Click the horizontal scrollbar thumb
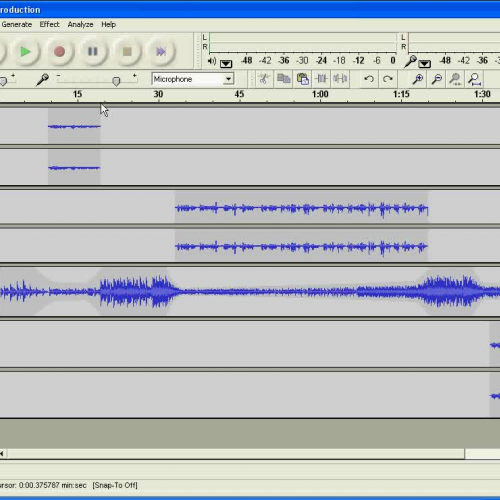Viewport: 500px width, 500px height. (x=236, y=454)
